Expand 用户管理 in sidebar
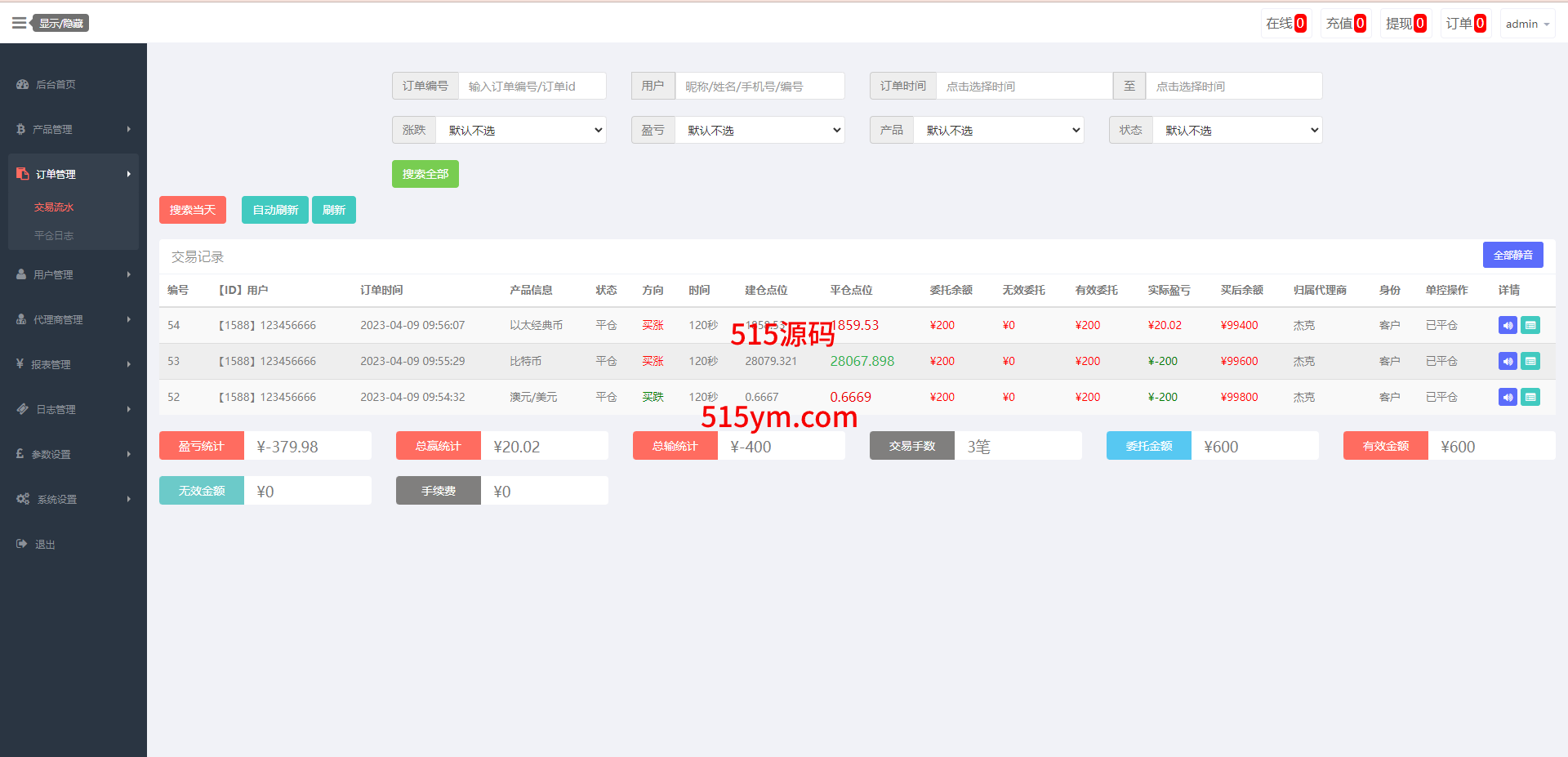 click(x=73, y=274)
